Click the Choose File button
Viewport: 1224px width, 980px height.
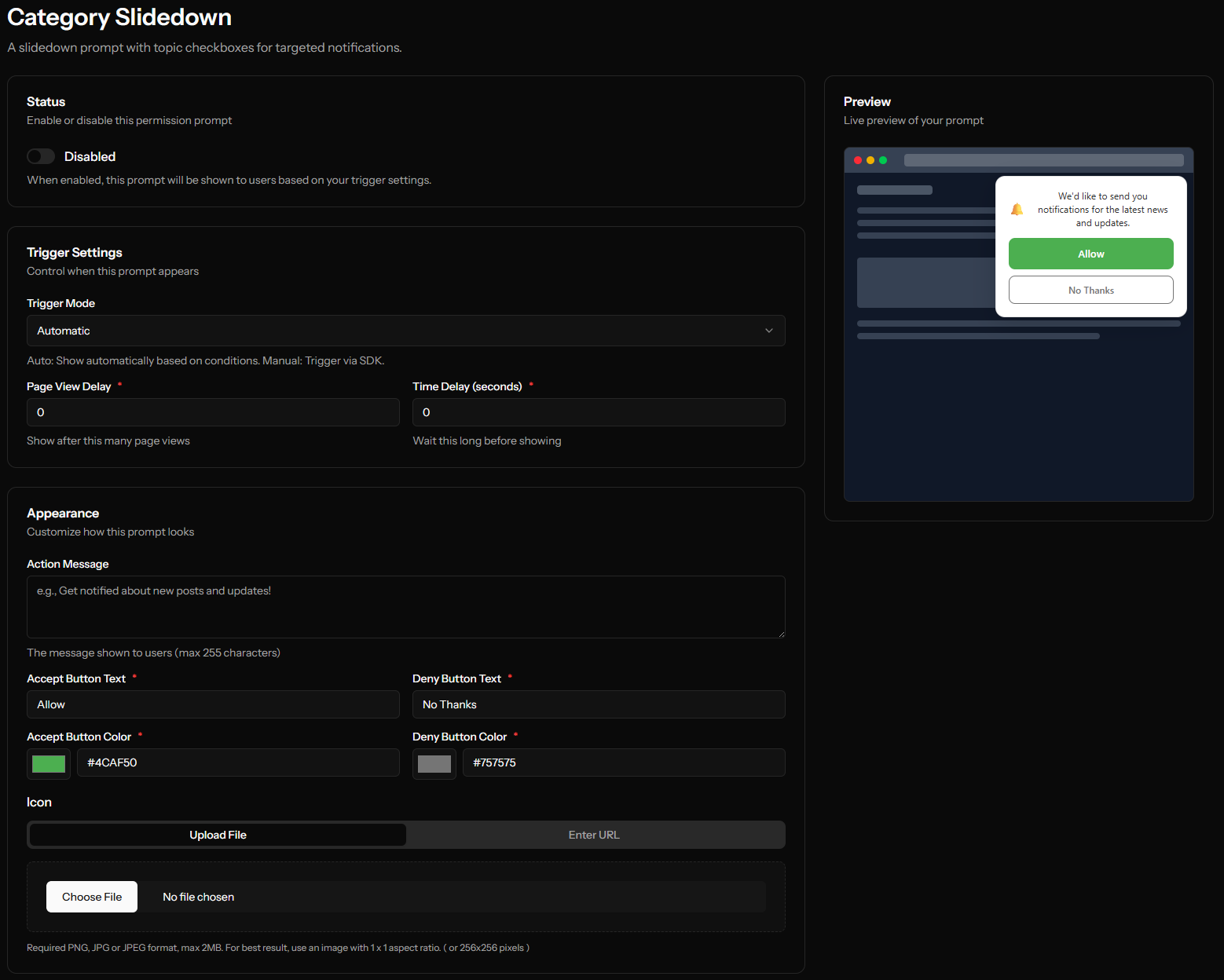tap(91, 896)
